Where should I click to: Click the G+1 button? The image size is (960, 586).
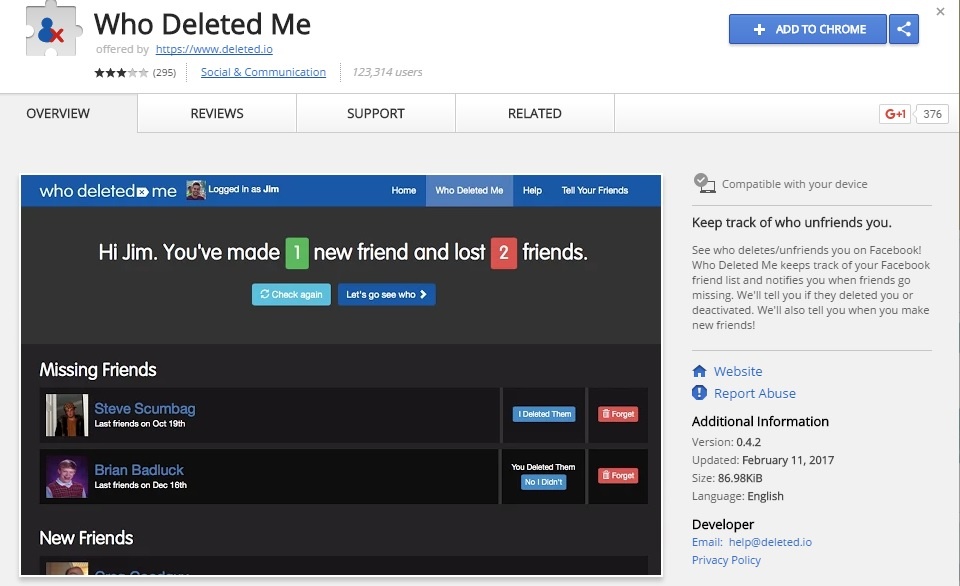(x=895, y=114)
